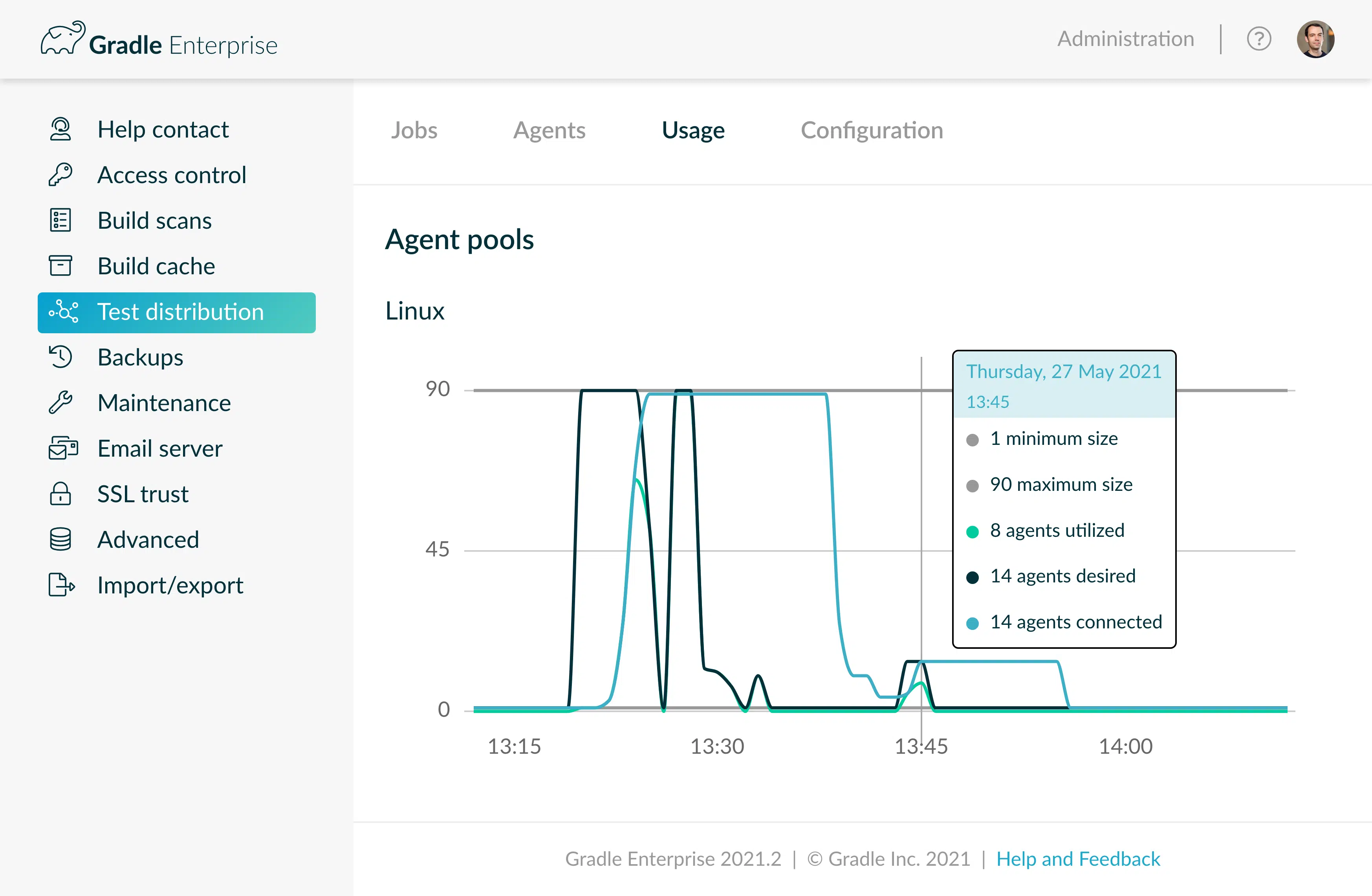
Task: Click the Linux pool heading
Action: click(x=415, y=311)
